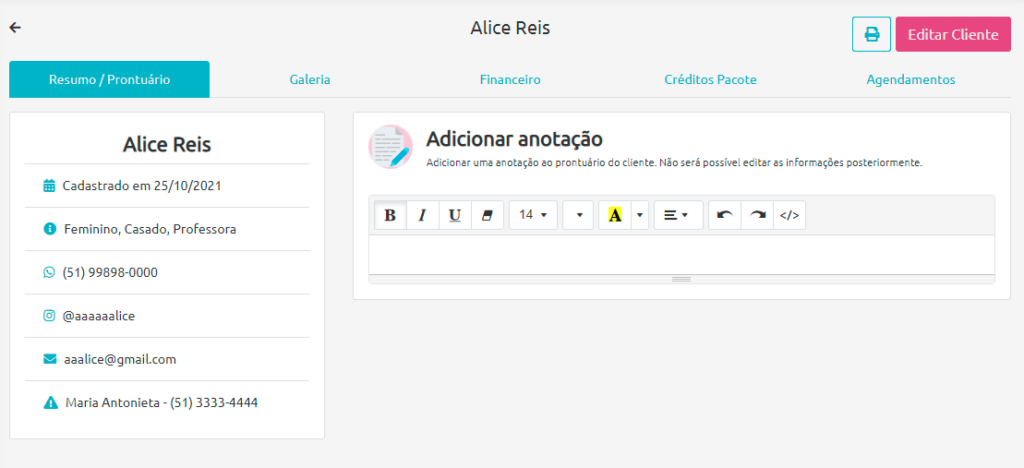Click the info icon beside Feminino

49,229
